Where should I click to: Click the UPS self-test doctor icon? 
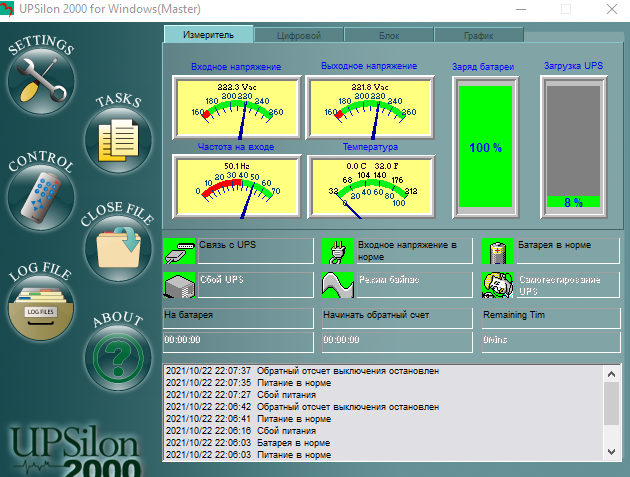point(497,285)
